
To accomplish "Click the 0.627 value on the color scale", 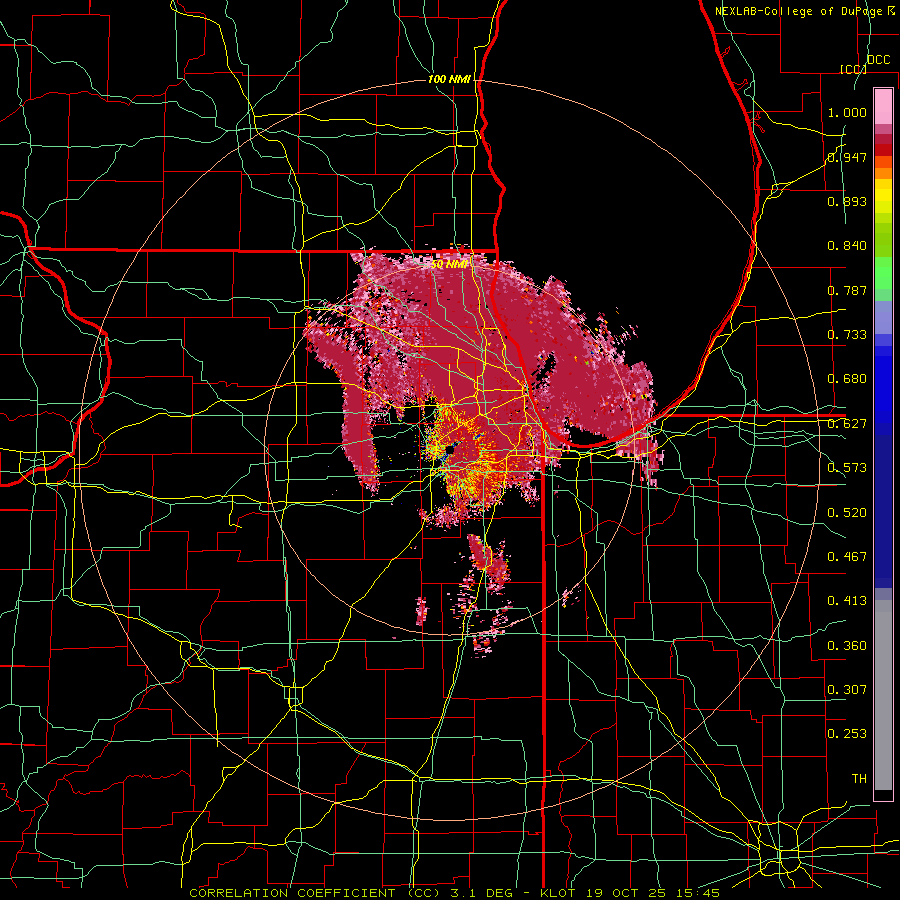I will coord(847,424).
